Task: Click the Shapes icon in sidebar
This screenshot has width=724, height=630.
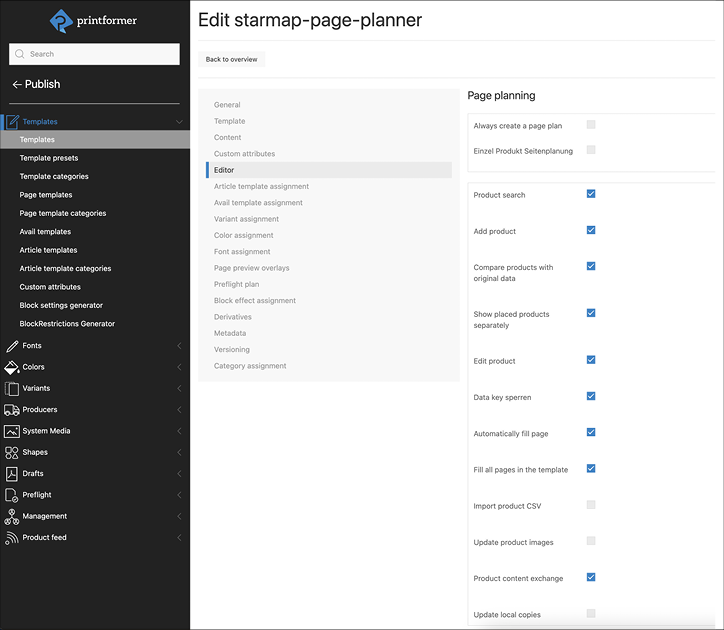Action: [x=12, y=453]
